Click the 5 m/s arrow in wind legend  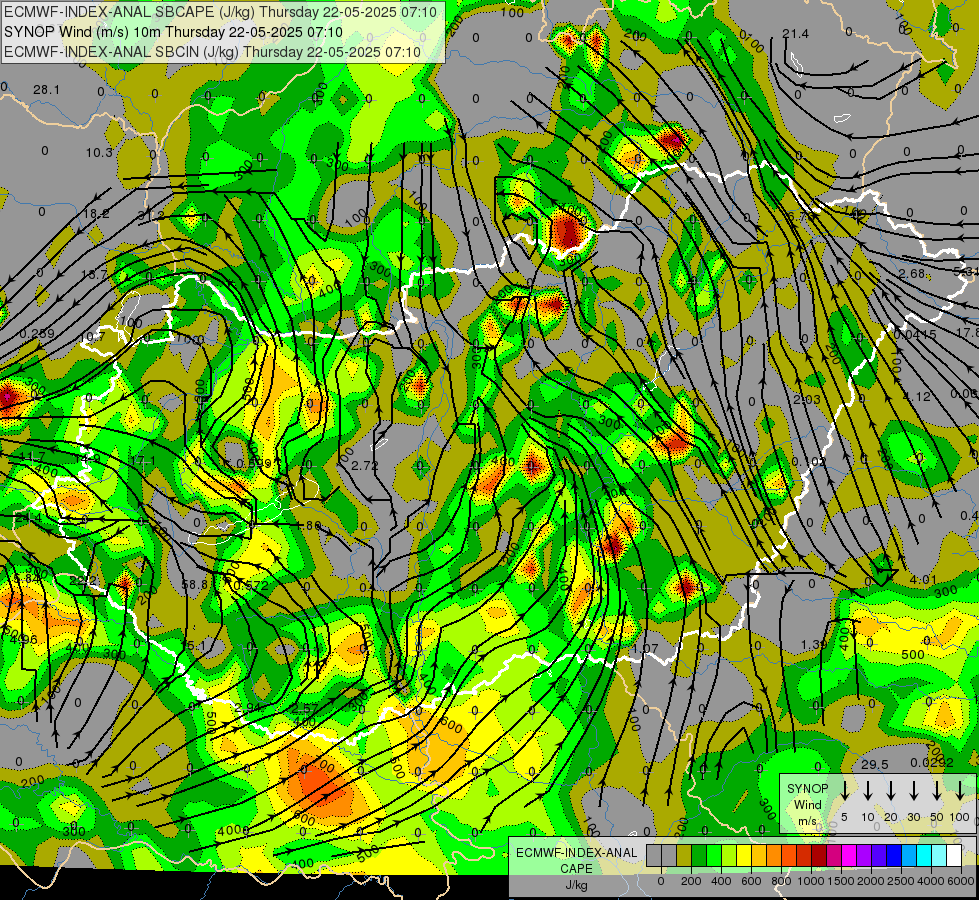tap(845, 791)
